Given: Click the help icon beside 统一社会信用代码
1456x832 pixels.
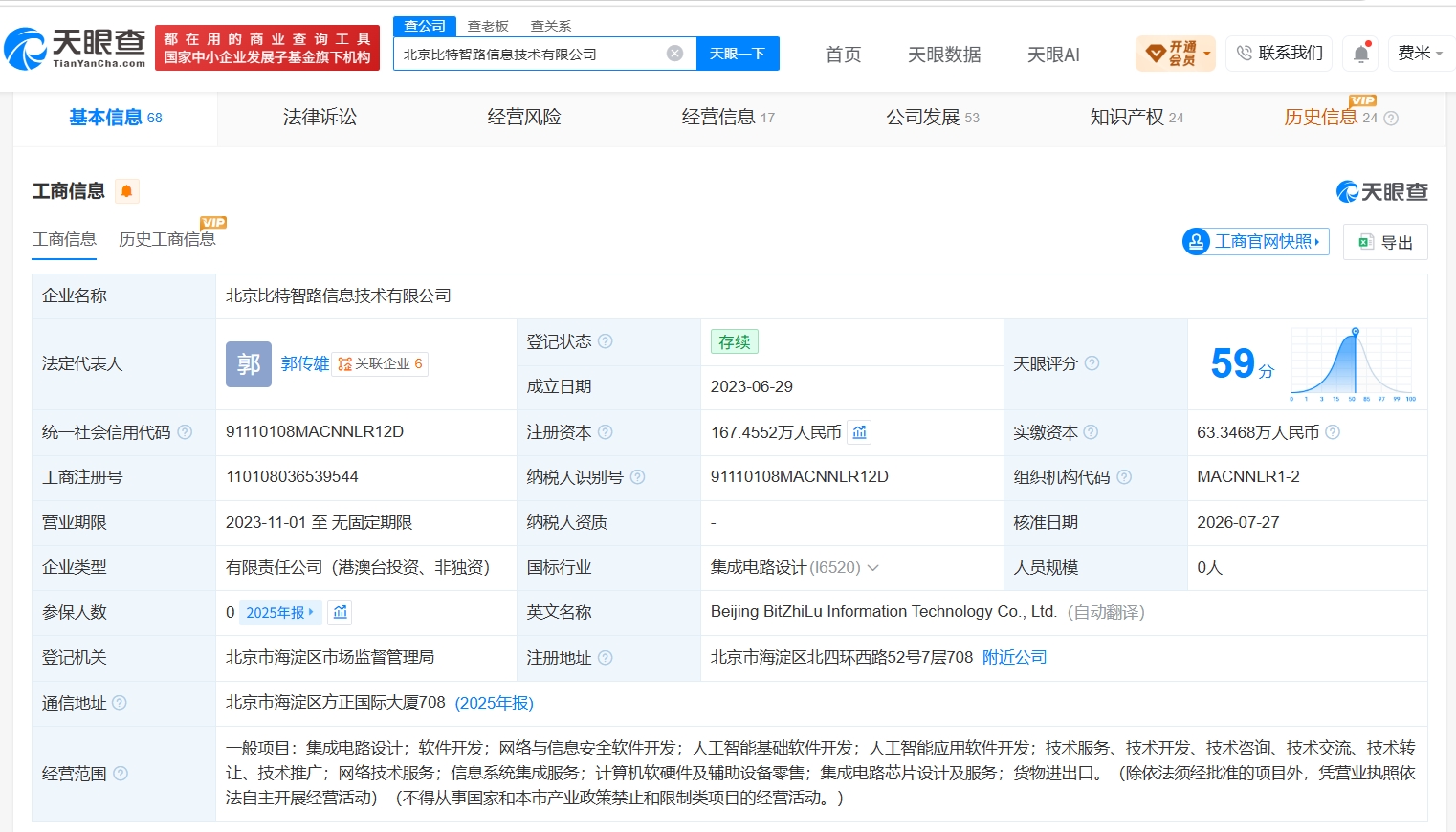Looking at the screenshot, I should [x=185, y=432].
